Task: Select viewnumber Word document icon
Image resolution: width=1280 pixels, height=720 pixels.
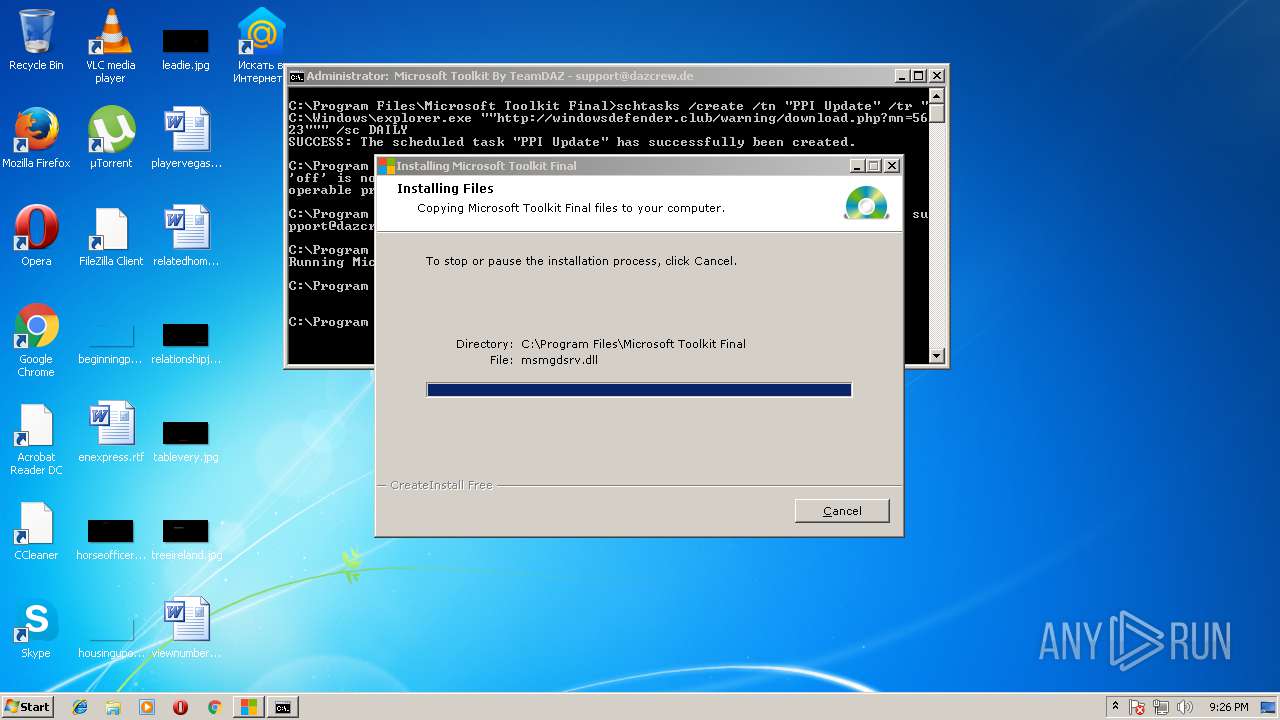Action: [x=186, y=628]
